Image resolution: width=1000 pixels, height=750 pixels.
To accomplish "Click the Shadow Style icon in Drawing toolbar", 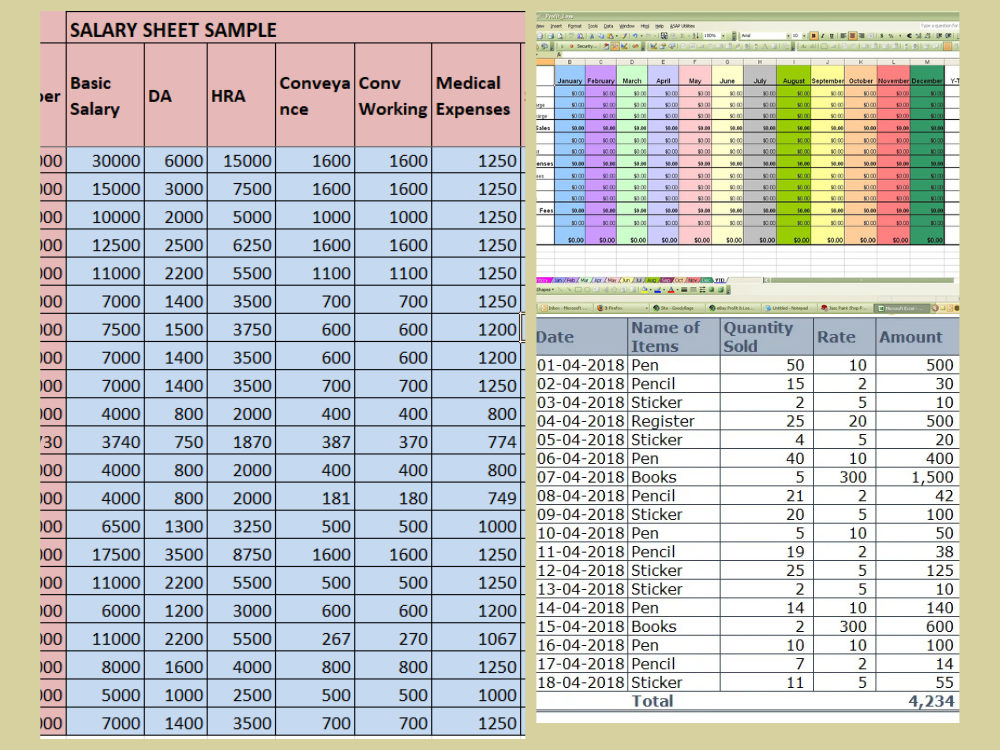I will point(712,290).
